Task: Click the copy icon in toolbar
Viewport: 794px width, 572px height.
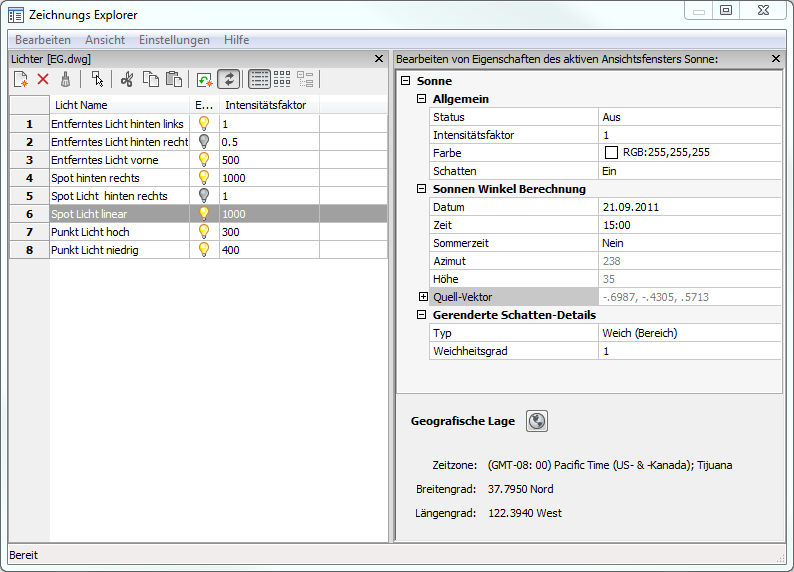Action: click(x=150, y=79)
